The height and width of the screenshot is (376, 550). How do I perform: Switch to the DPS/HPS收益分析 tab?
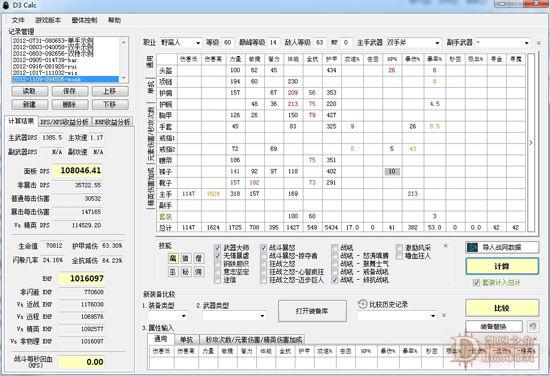click(x=65, y=122)
